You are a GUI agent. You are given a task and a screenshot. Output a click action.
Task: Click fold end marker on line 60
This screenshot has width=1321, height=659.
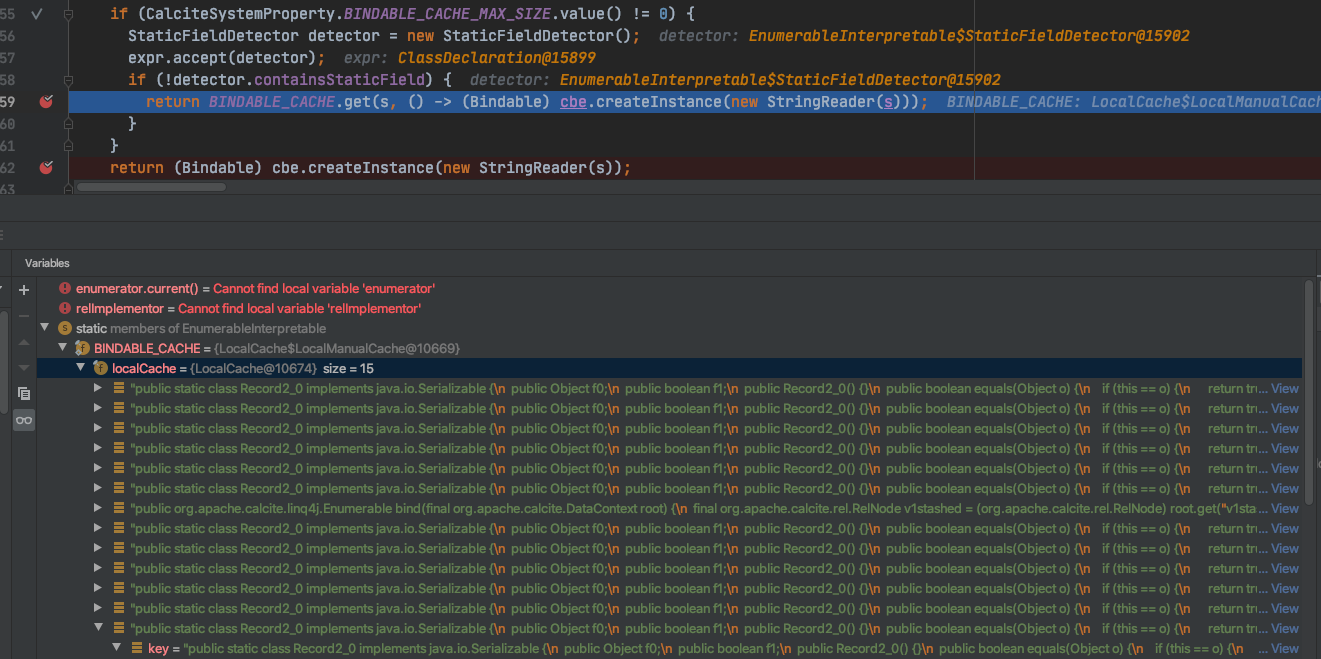(x=69, y=124)
